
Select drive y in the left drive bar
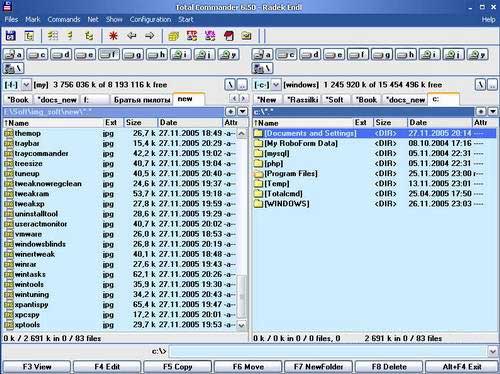229,54
